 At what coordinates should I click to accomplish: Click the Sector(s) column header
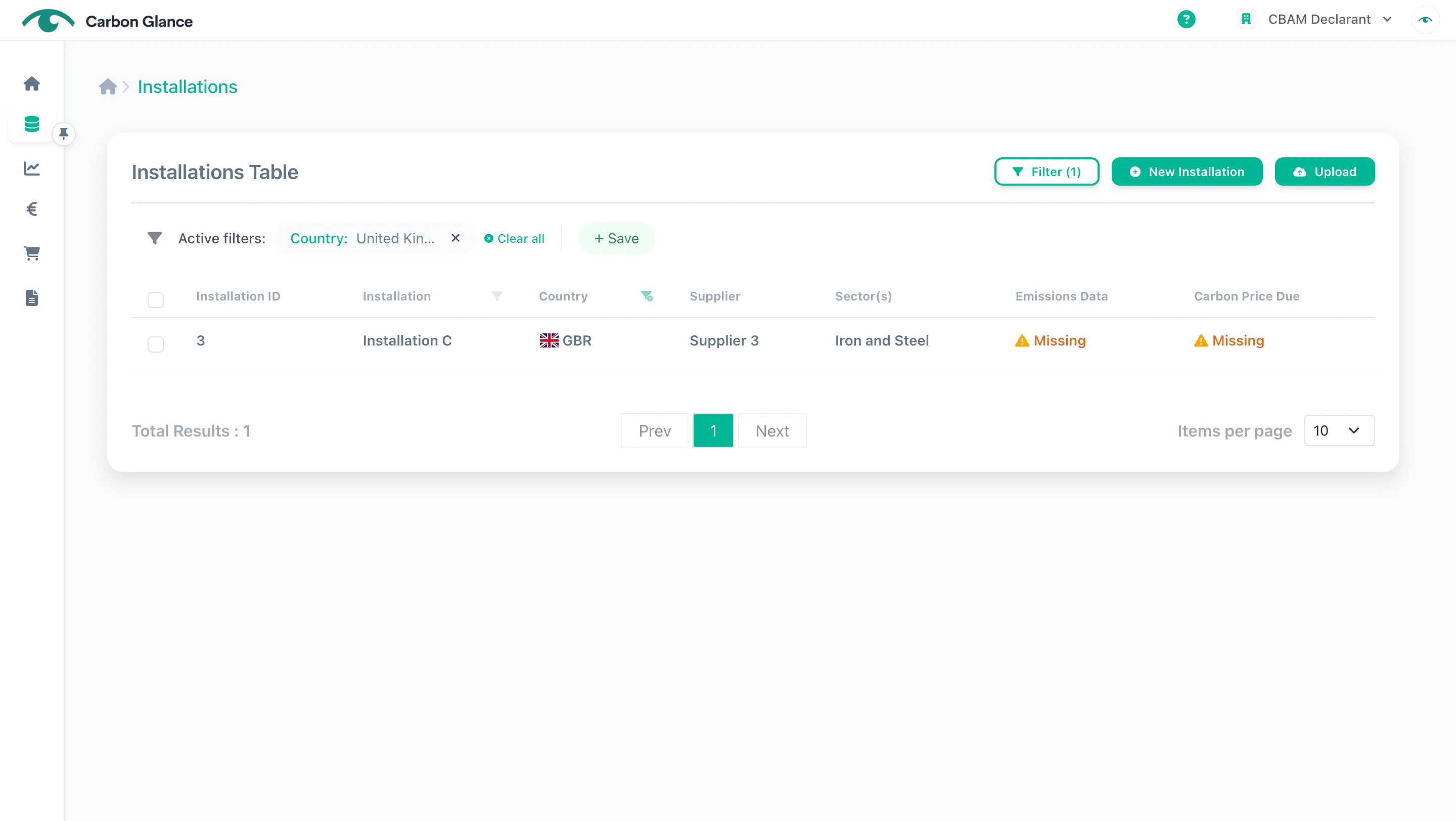[863, 296]
